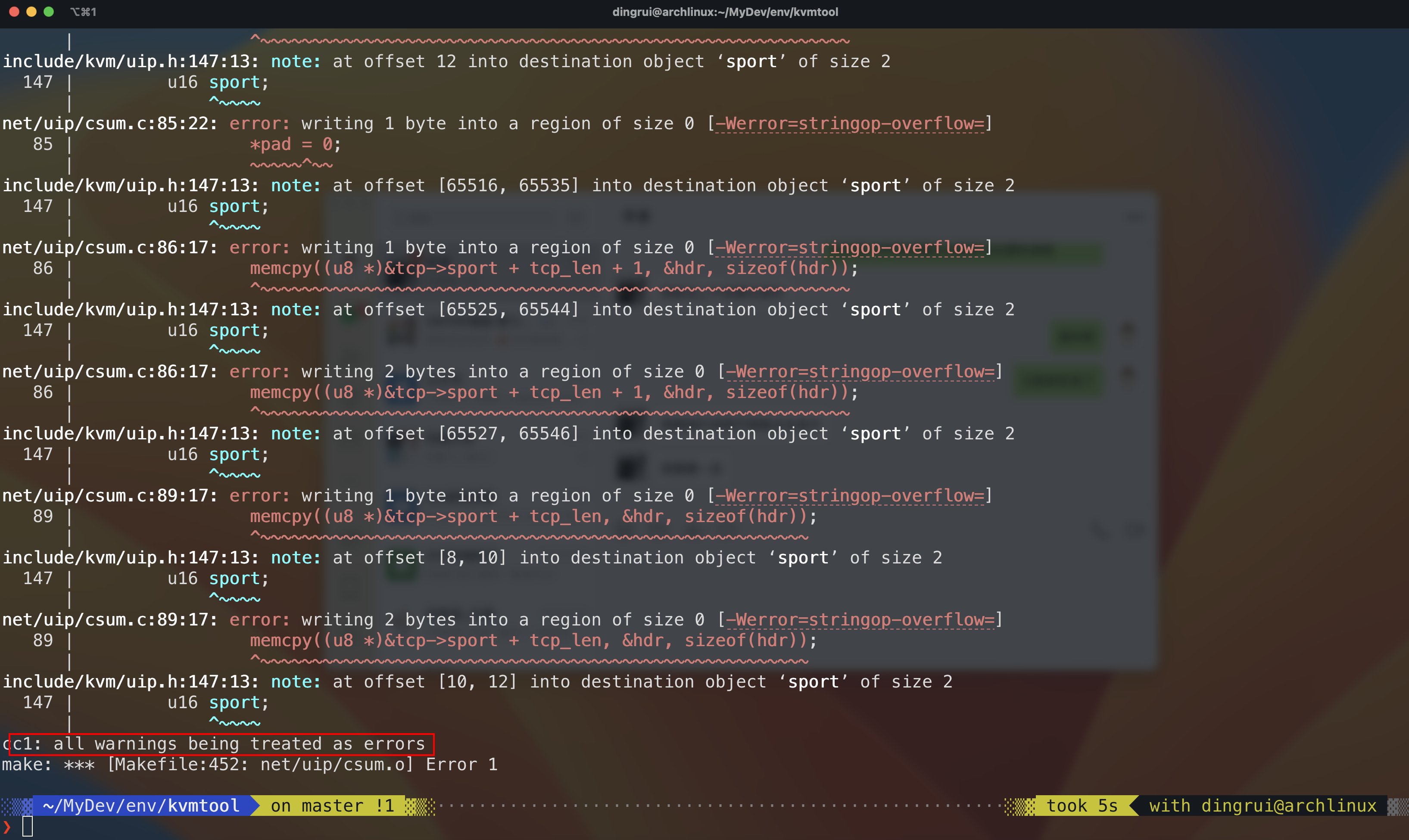Click the red prompt arrow symbol

7,826
